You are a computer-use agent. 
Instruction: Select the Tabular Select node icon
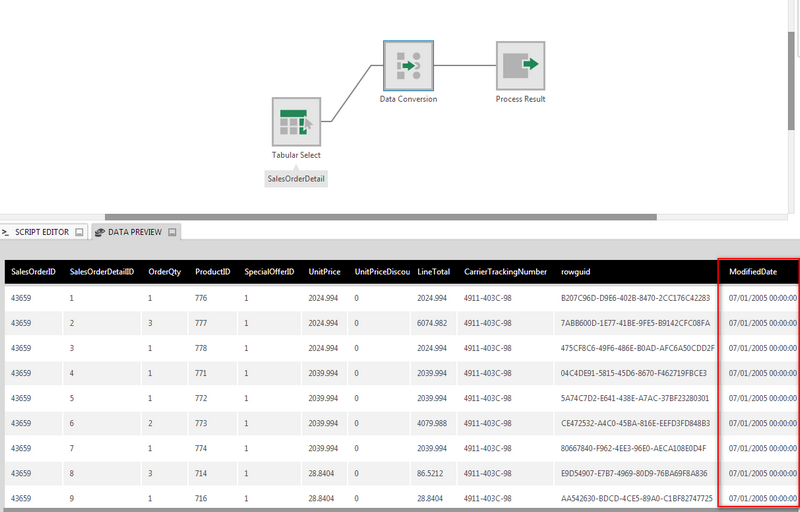[296, 121]
